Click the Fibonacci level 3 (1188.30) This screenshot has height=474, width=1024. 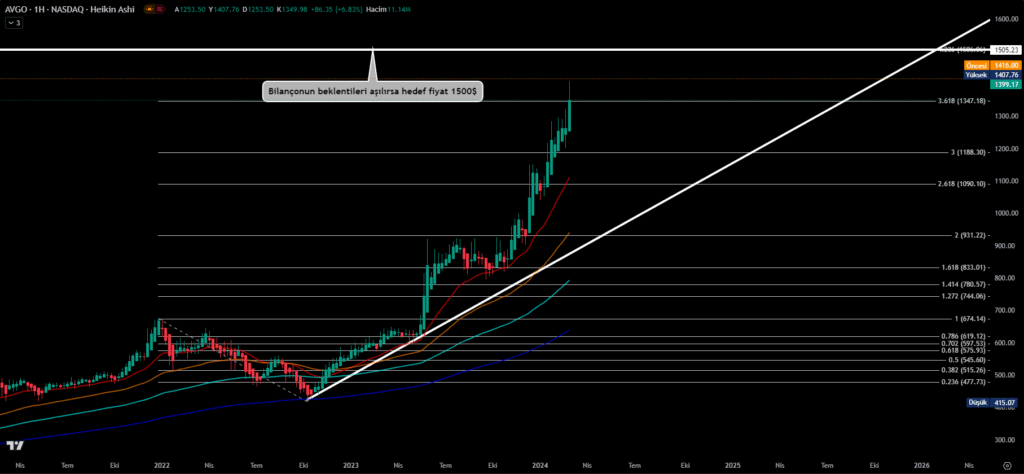click(x=970, y=152)
